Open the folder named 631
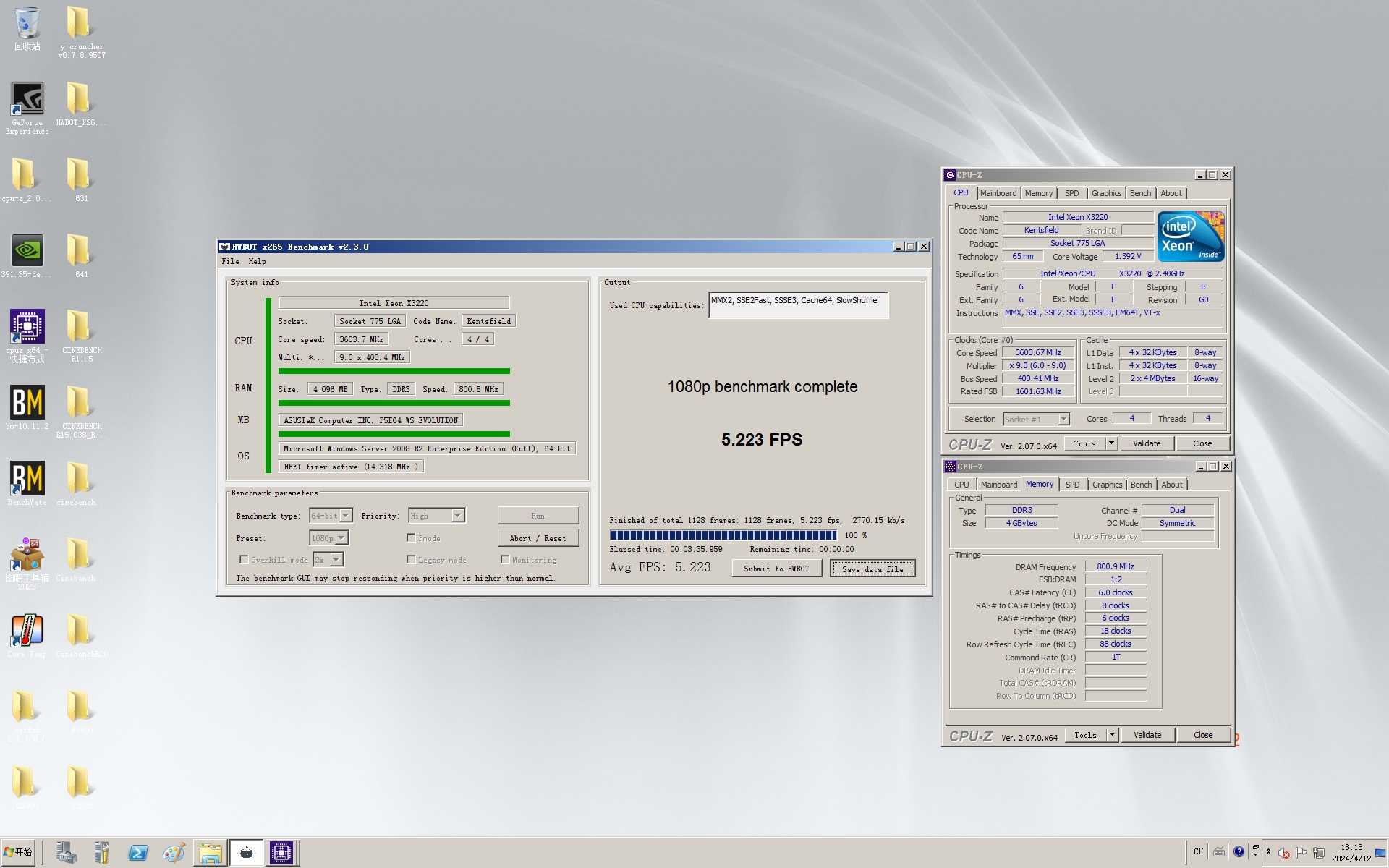1389x868 pixels. point(82,179)
